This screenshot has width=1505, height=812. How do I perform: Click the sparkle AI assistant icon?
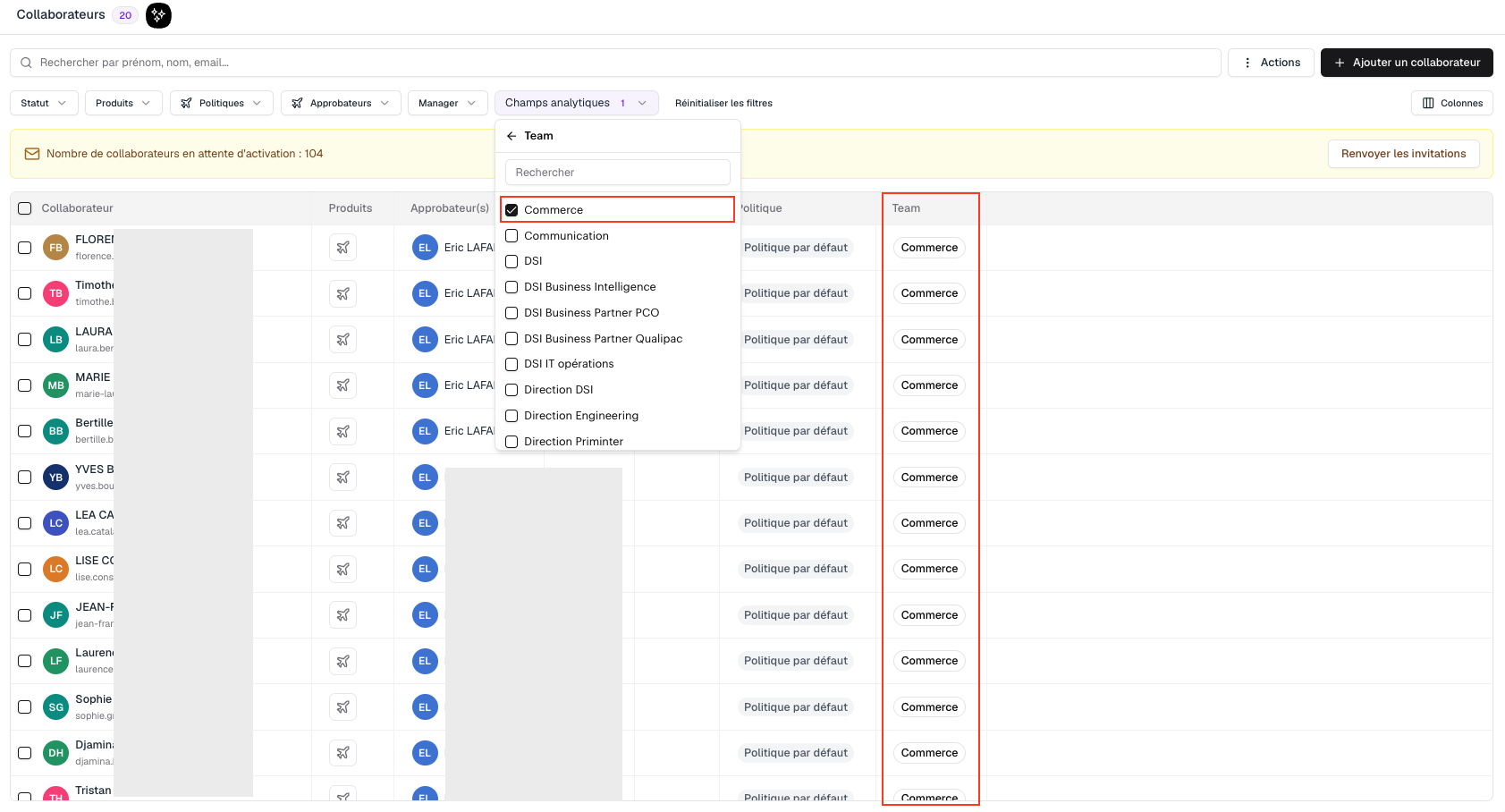pyautogui.click(x=158, y=15)
